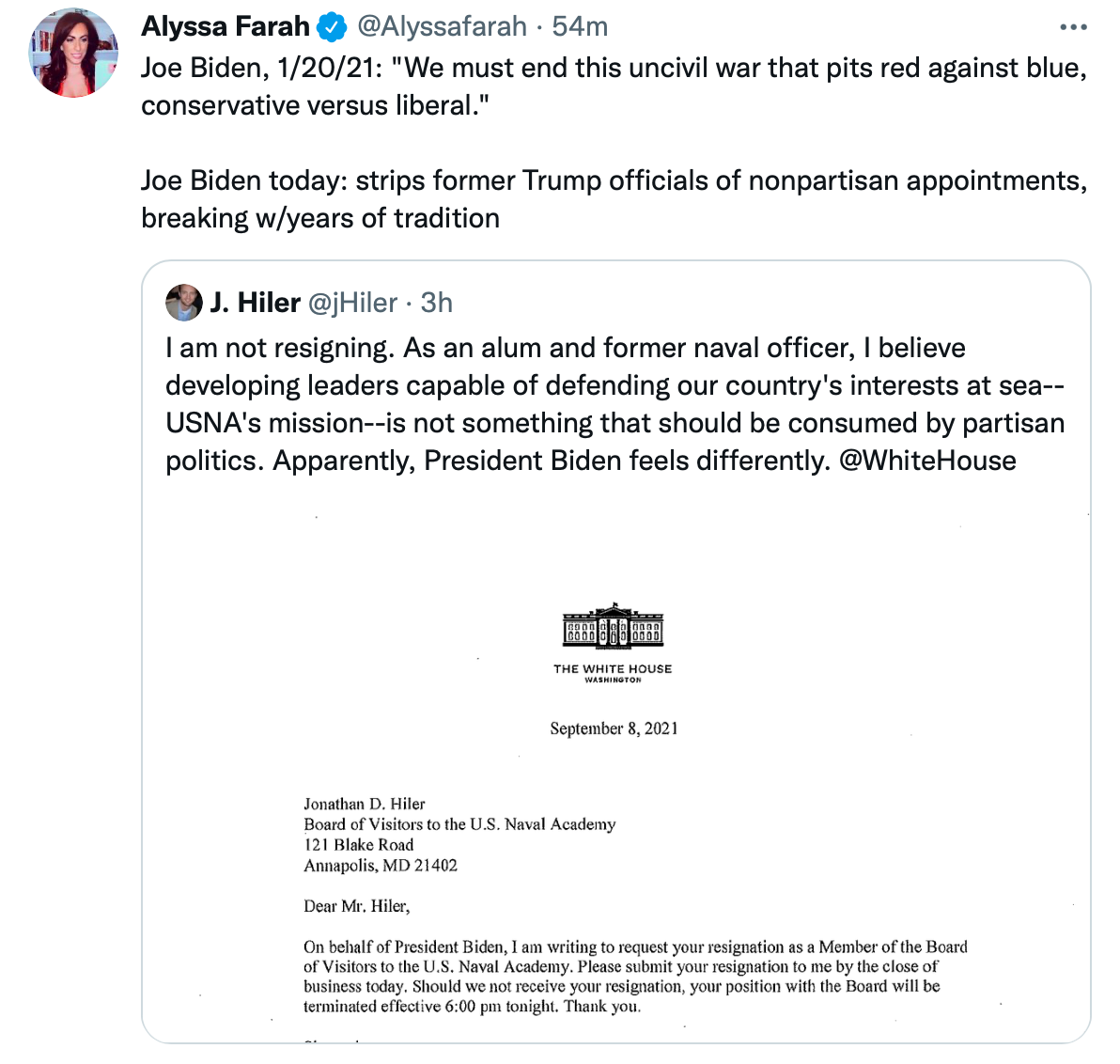1120x1064 pixels.
Task: Click the White House building logo
Action: tap(613, 625)
